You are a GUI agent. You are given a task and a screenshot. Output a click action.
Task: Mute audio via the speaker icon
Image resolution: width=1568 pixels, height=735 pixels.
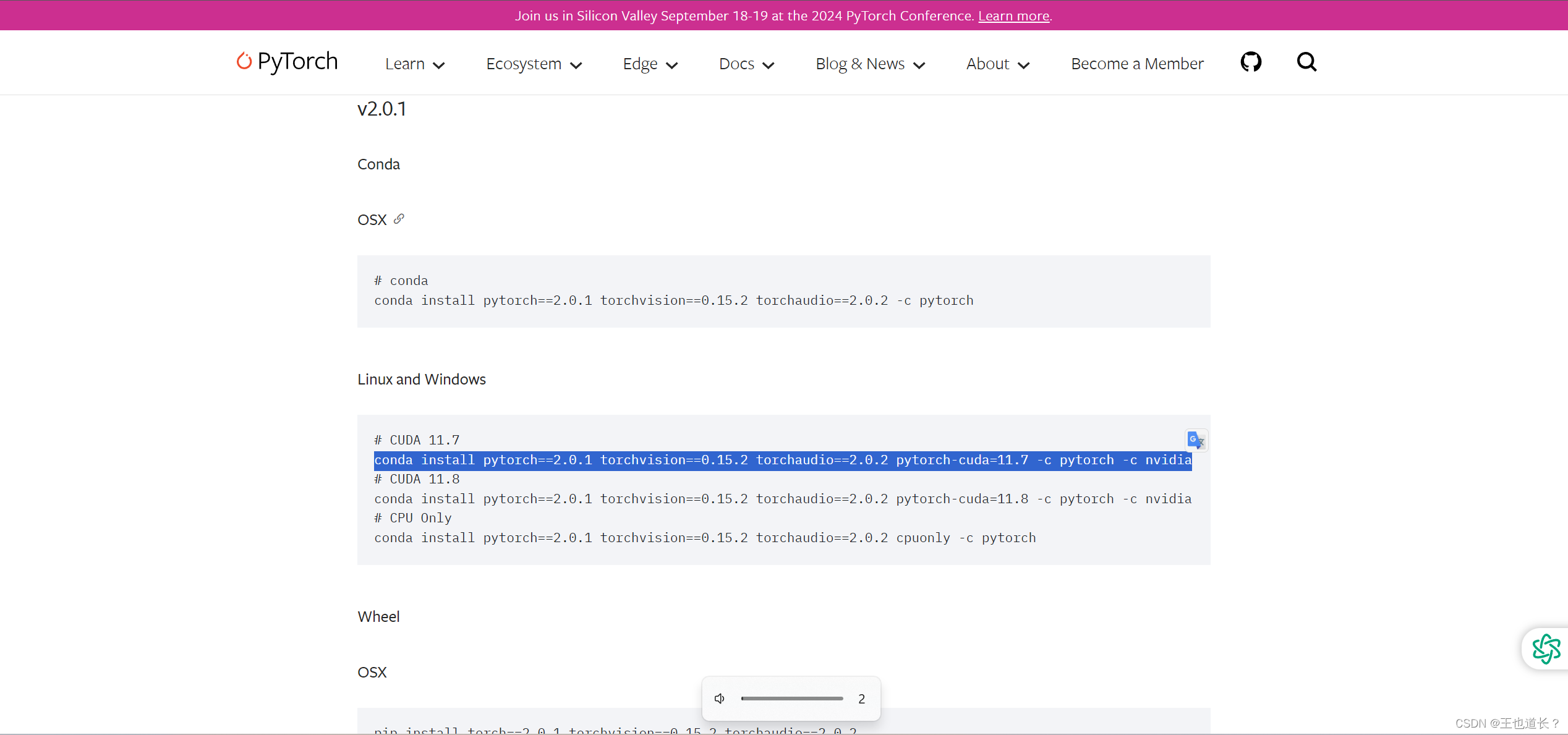pos(719,699)
